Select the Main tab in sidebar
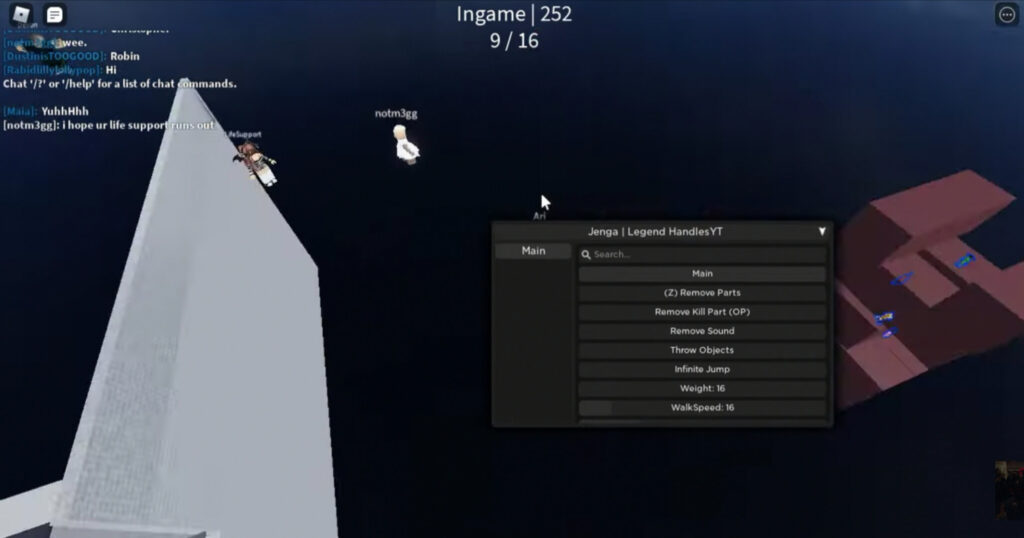 533,251
